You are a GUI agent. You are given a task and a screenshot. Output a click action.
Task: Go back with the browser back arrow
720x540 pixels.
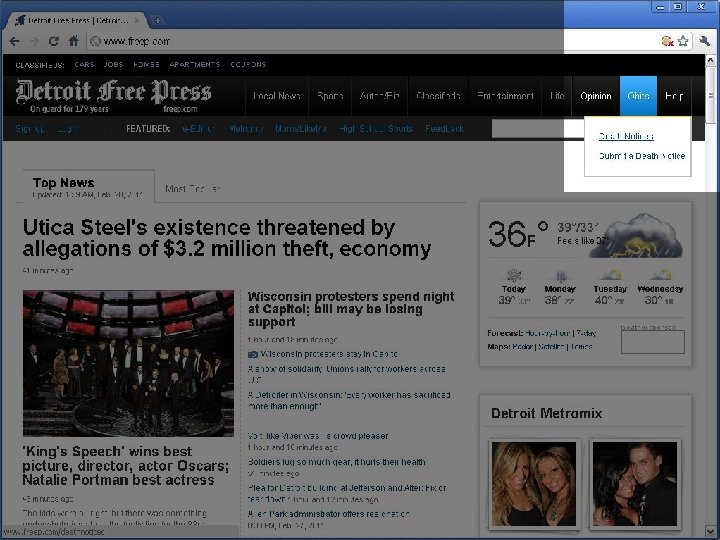coord(14,41)
